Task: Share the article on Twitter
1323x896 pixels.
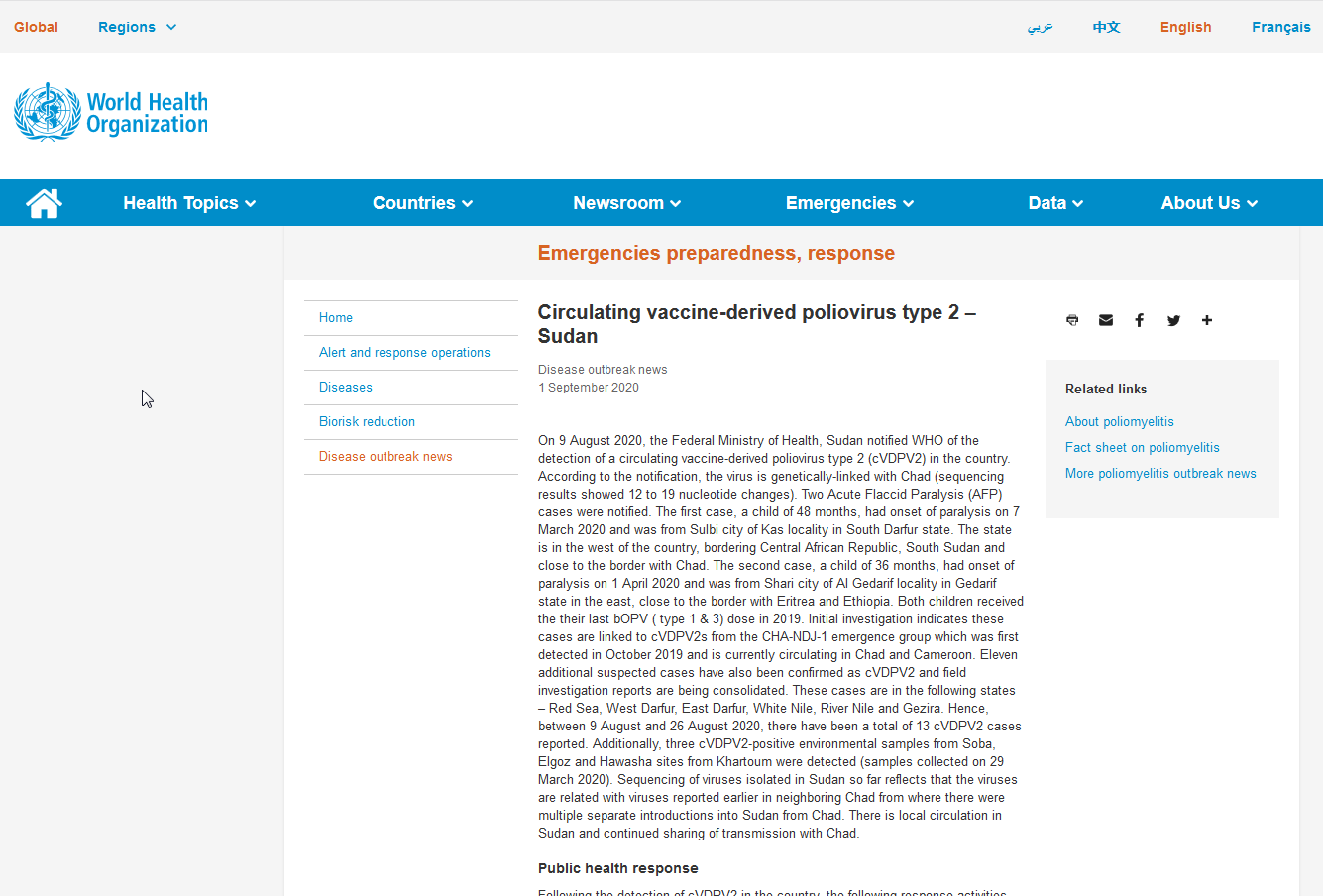Action: coord(1173,320)
